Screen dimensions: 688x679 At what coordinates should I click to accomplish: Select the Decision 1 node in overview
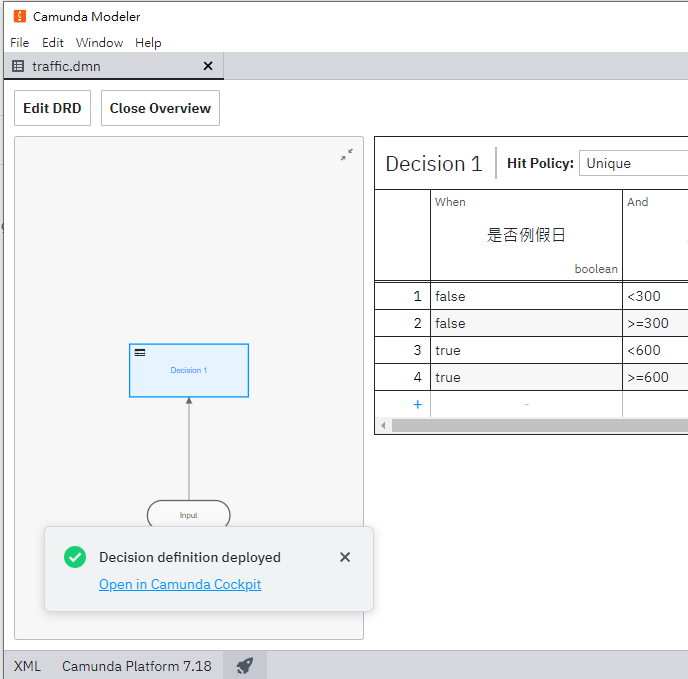click(189, 370)
